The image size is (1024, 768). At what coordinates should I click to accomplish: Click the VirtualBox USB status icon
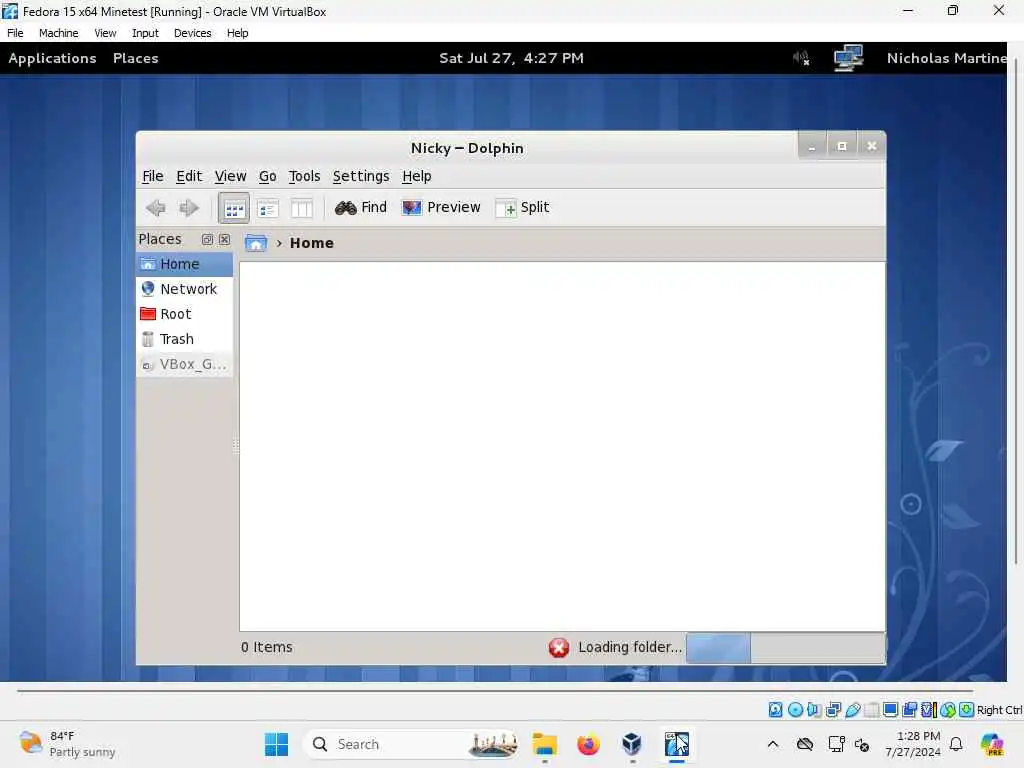(x=853, y=709)
